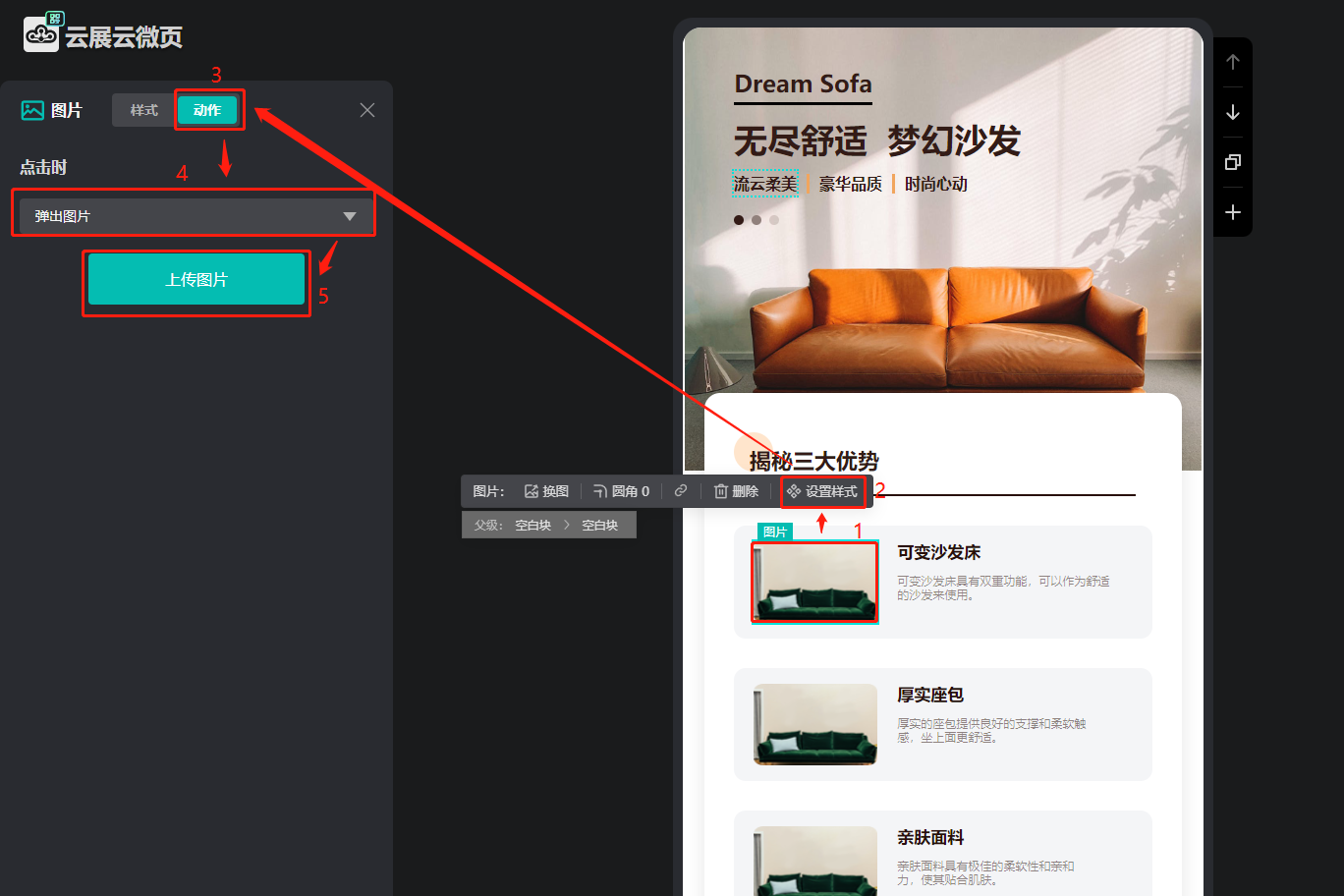This screenshot has height=896, width=1344.
Task: Click the link chain icon in image toolbar
Action: pyautogui.click(x=681, y=490)
